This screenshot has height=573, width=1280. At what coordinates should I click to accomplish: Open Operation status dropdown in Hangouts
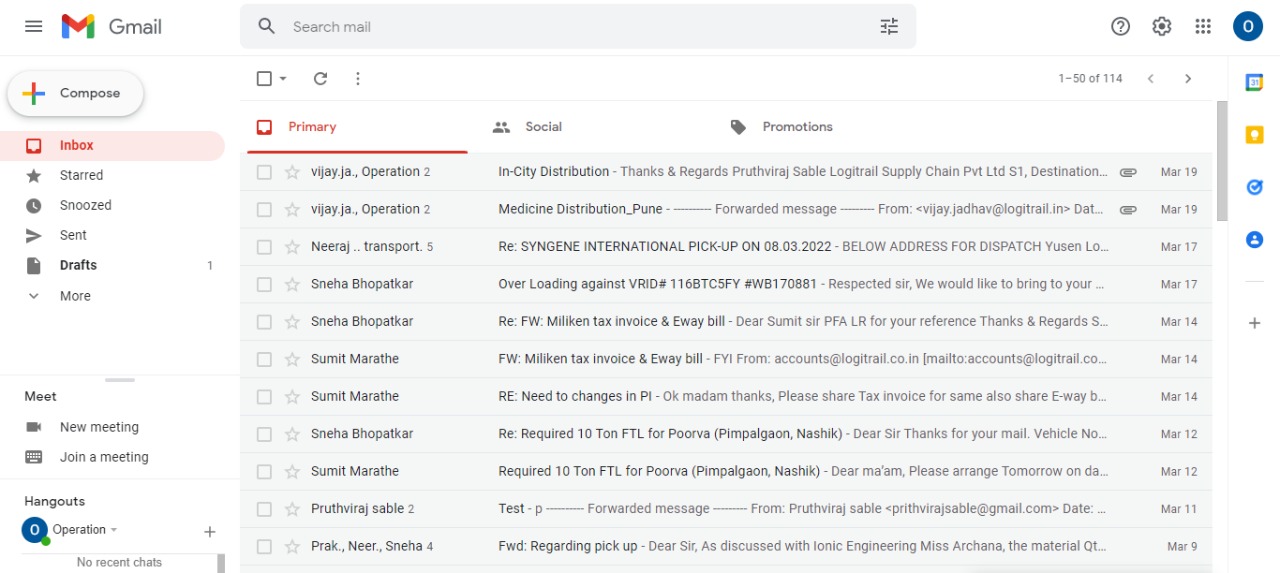click(113, 530)
